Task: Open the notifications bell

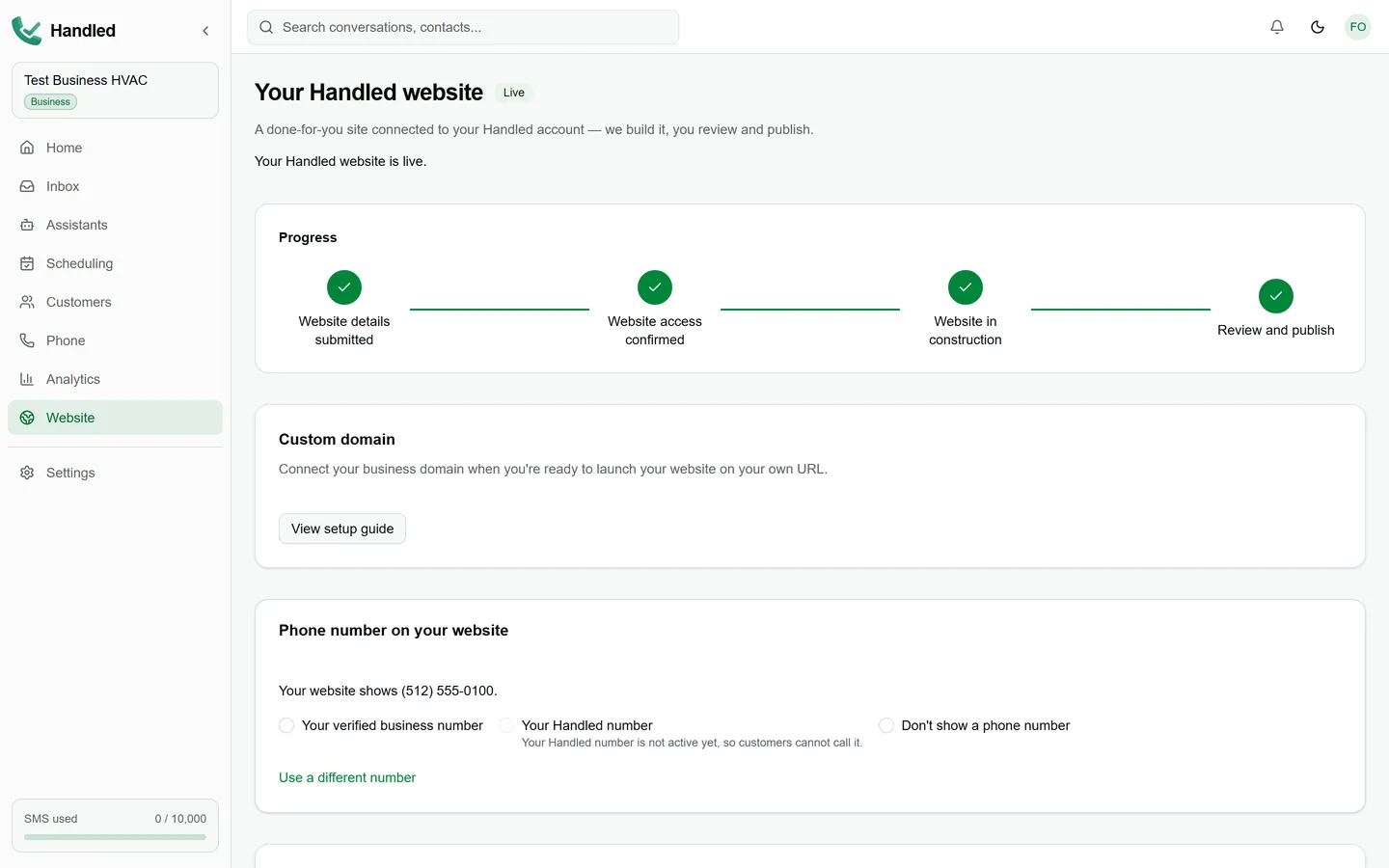Action: pyautogui.click(x=1277, y=27)
